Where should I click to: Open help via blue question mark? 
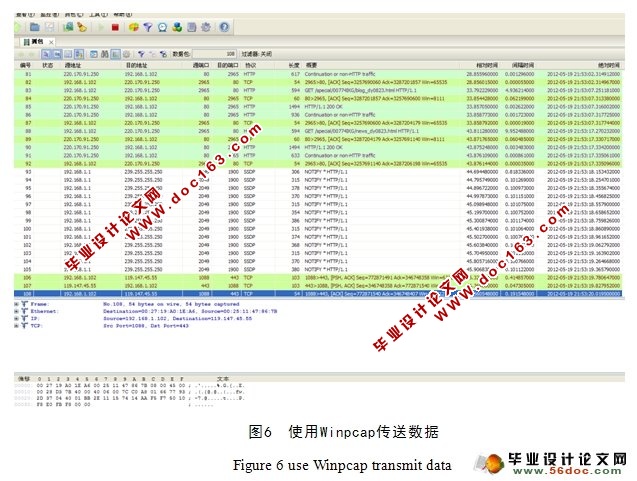click(x=224, y=27)
